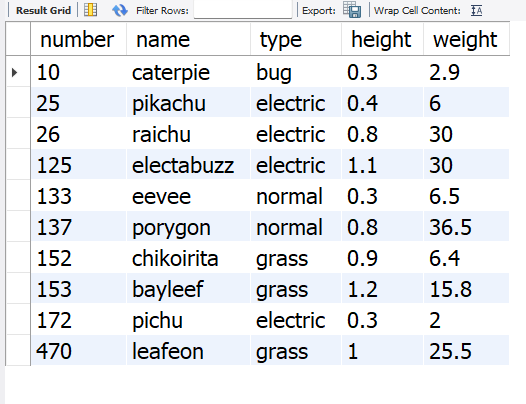
Task: Click the Result Grid view icon
Action: pyautogui.click(x=91, y=10)
